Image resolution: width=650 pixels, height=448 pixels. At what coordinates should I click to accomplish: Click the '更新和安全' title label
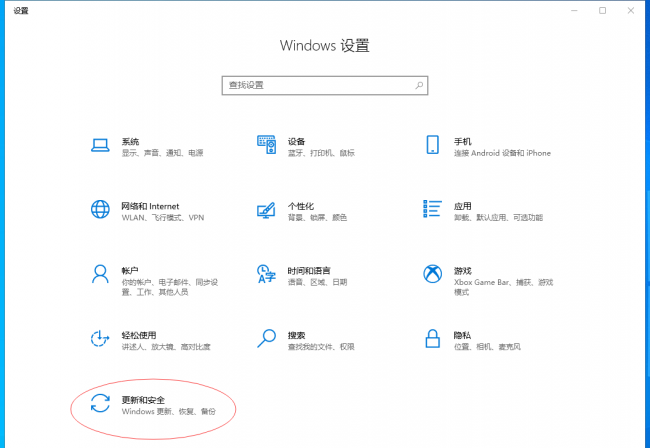click(x=143, y=400)
